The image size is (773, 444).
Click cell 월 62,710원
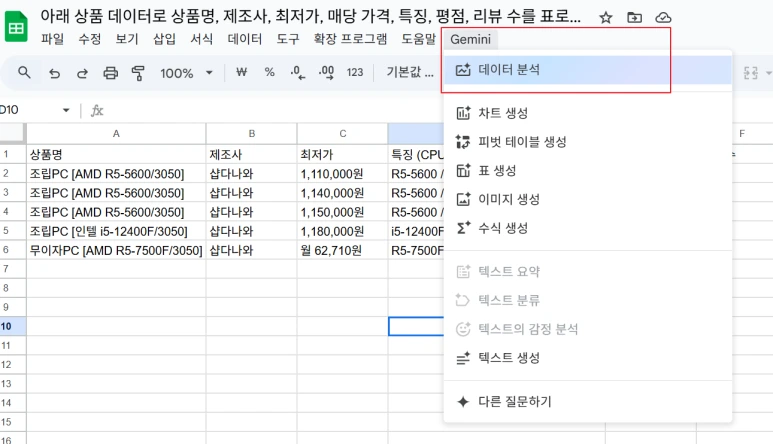(343, 250)
